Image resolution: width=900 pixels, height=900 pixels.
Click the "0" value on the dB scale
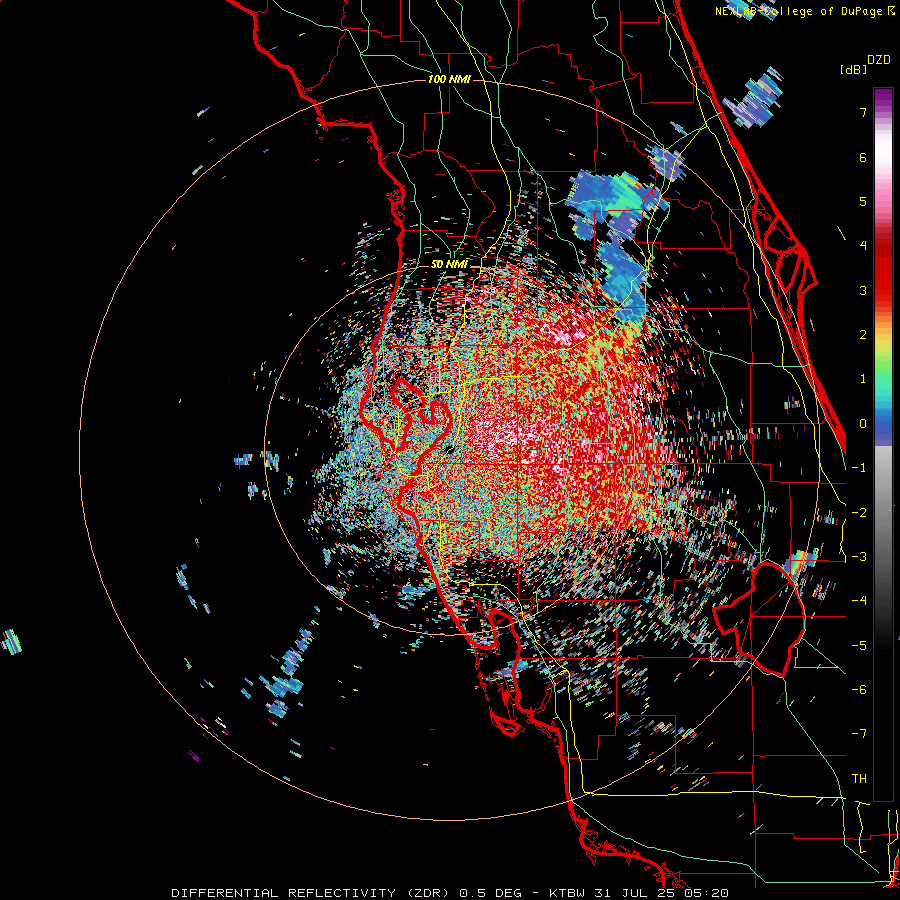pyautogui.click(x=863, y=424)
